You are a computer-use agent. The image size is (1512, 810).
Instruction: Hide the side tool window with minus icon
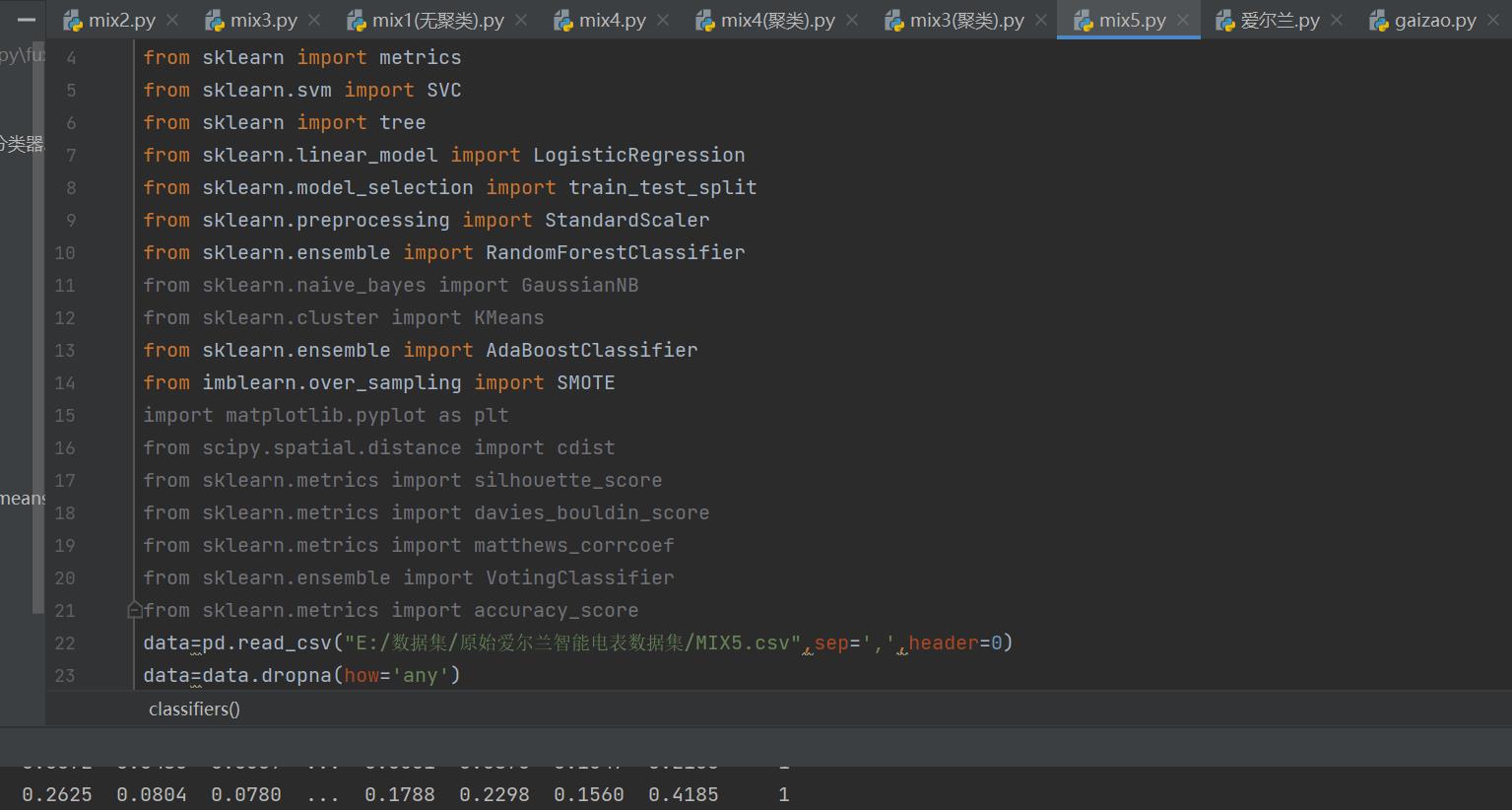click(26, 20)
